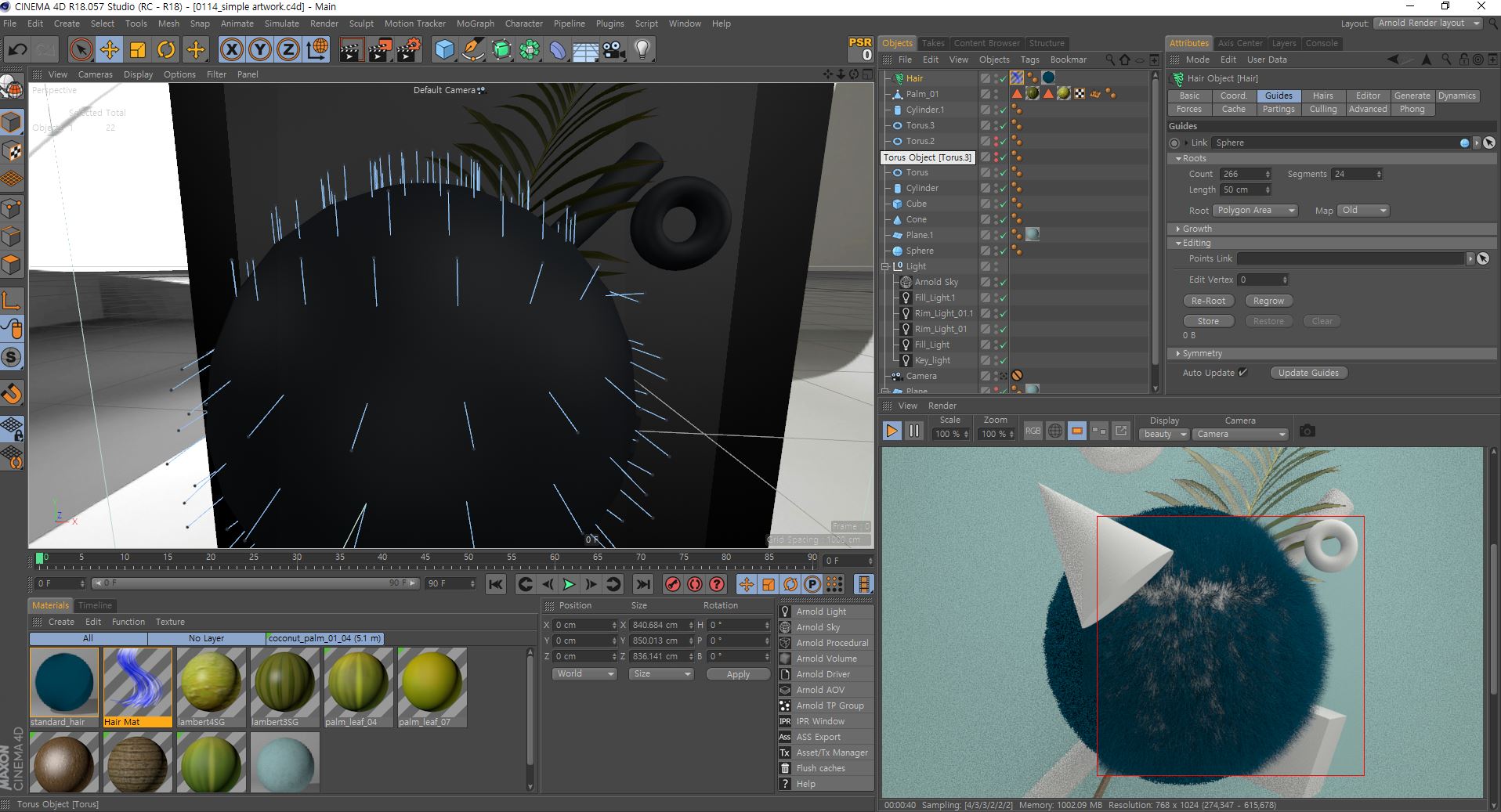Click the Re-Root button
1501x812 pixels.
click(1208, 301)
